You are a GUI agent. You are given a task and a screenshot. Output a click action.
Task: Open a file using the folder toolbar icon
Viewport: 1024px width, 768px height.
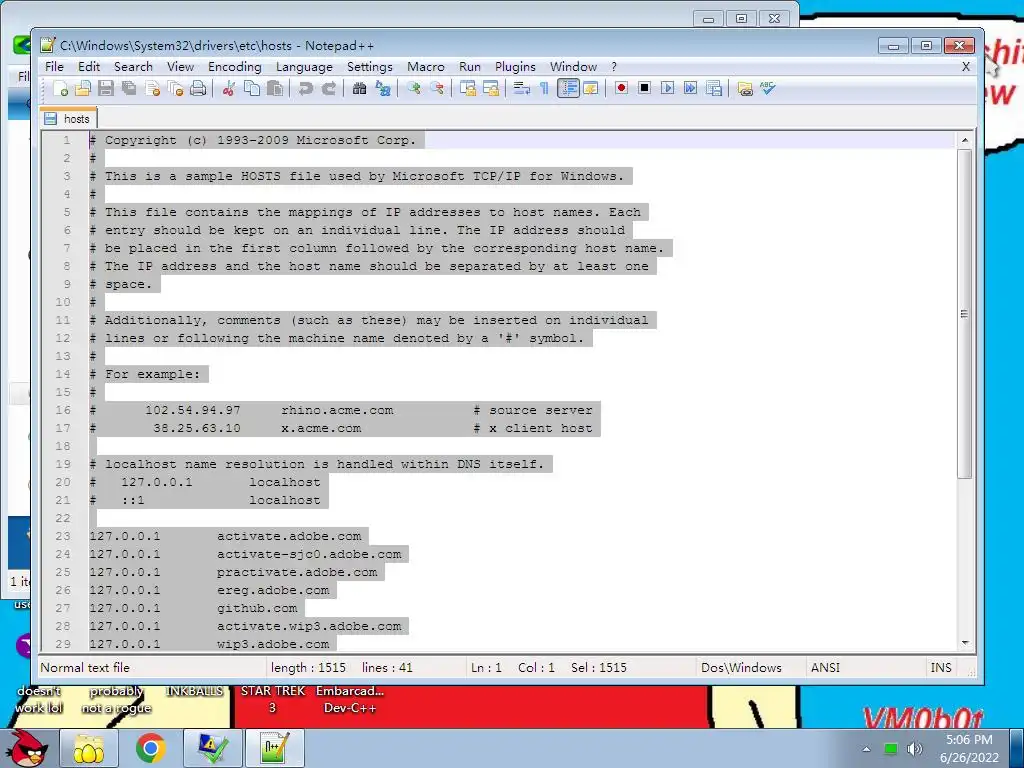pos(83,88)
